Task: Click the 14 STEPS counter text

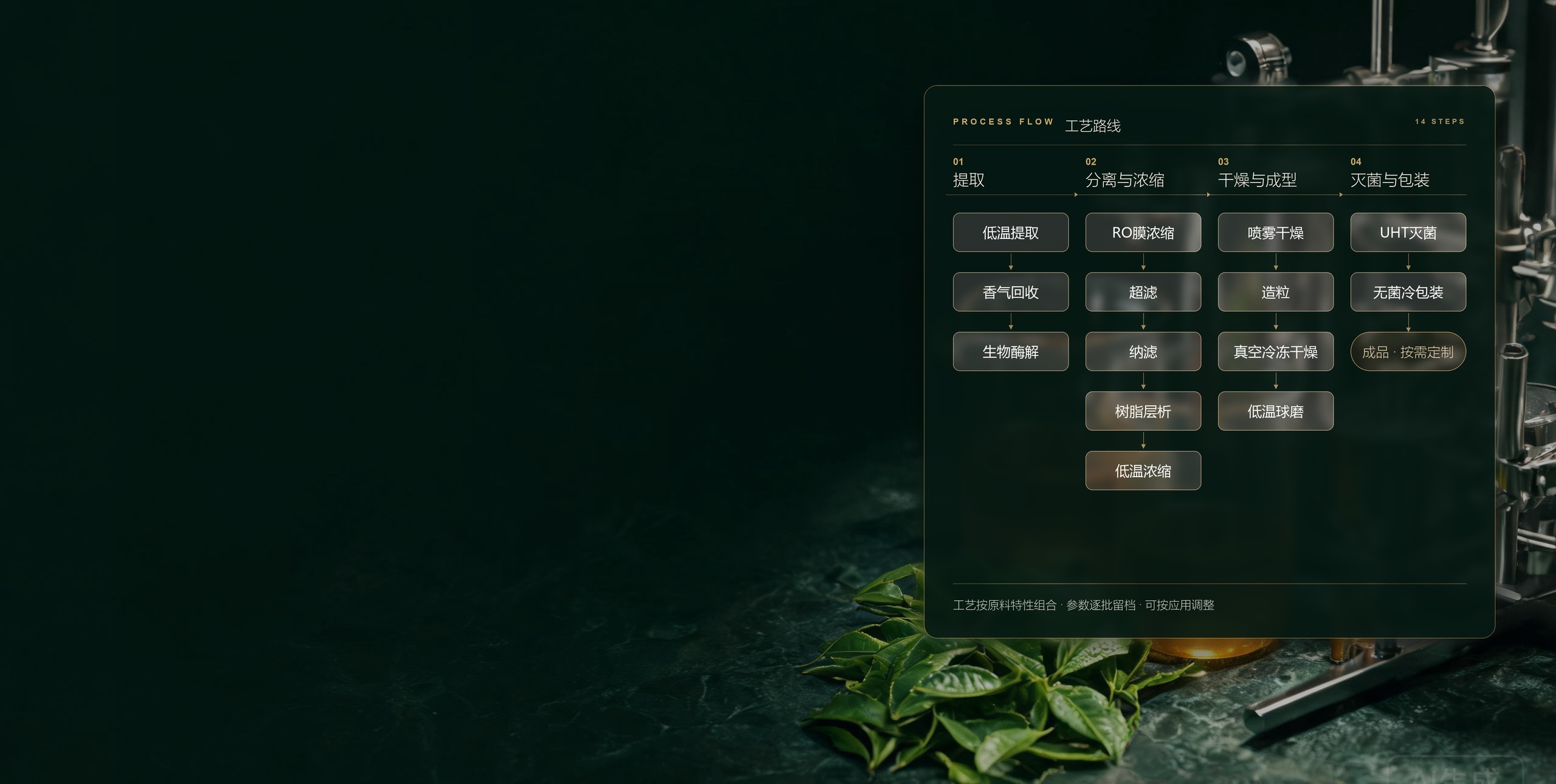Action: (x=1440, y=122)
